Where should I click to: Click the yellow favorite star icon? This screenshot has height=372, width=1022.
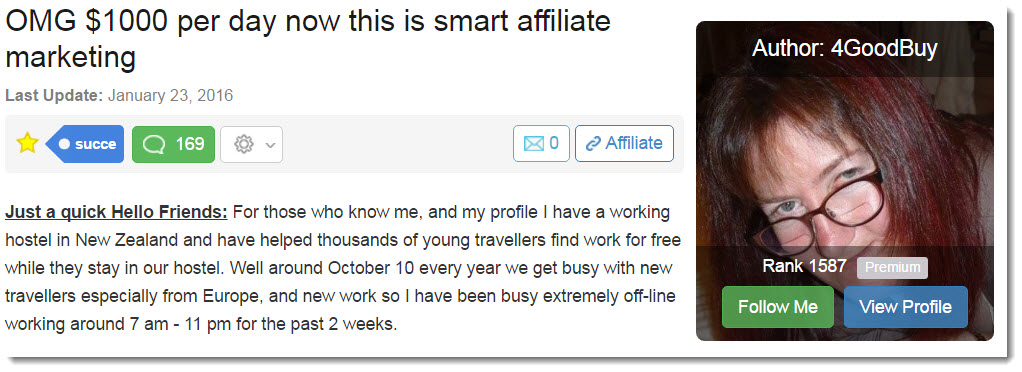(x=27, y=143)
